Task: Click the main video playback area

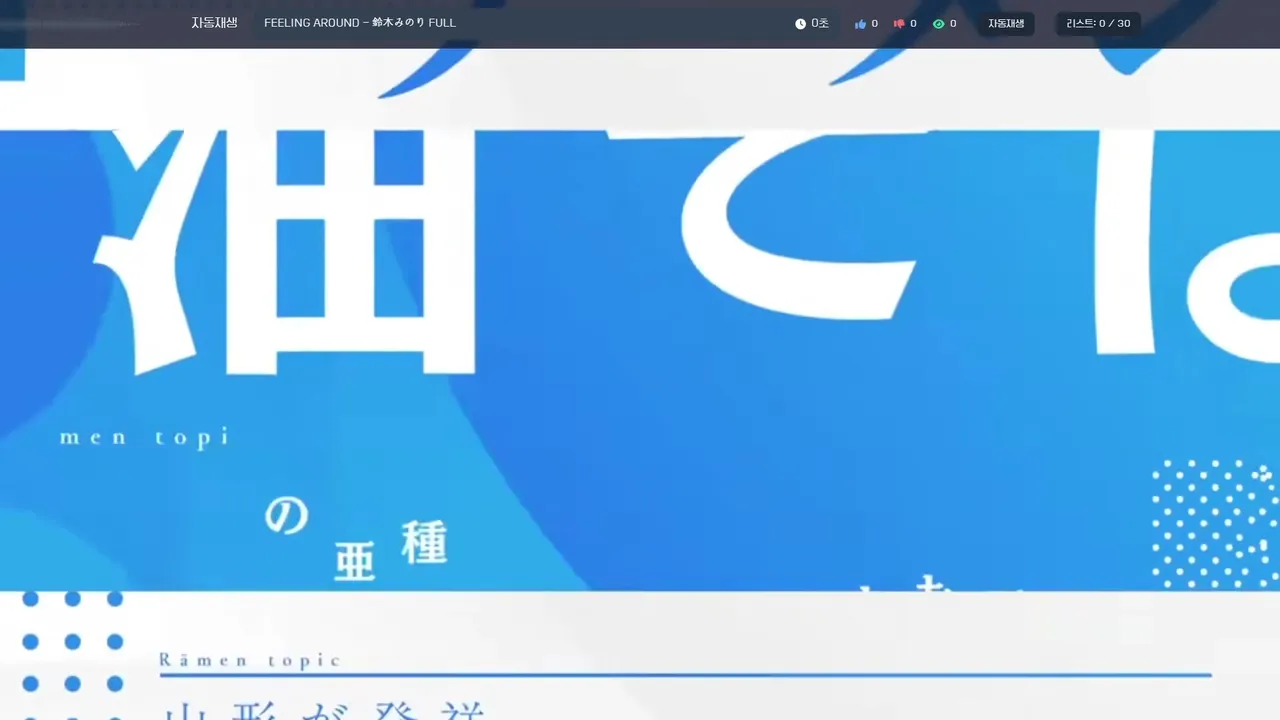Action: (640, 384)
